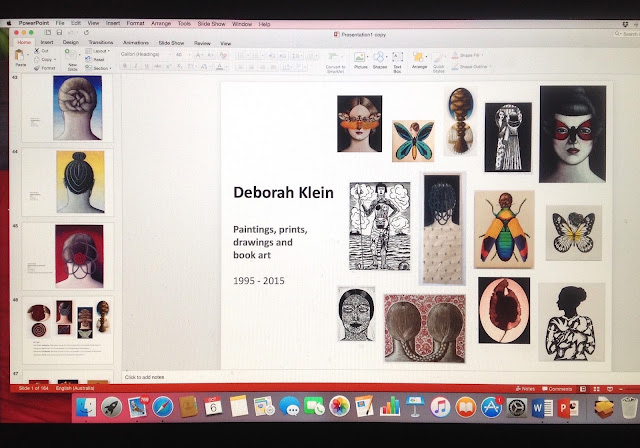The height and width of the screenshot is (448, 640).
Task: Open the Layout dropdown
Action: (98, 51)
